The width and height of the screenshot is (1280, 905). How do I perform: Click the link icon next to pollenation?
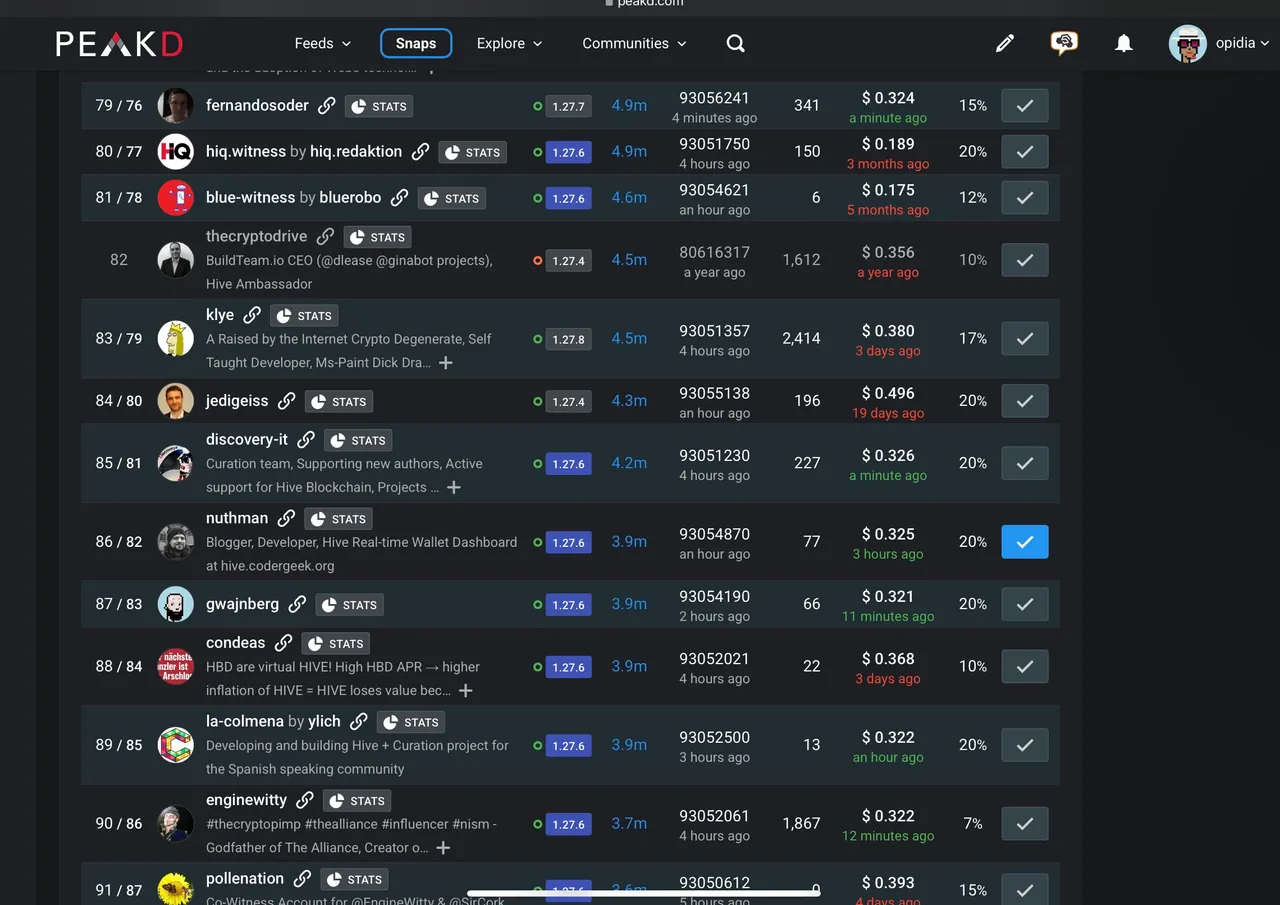(302, 879)
